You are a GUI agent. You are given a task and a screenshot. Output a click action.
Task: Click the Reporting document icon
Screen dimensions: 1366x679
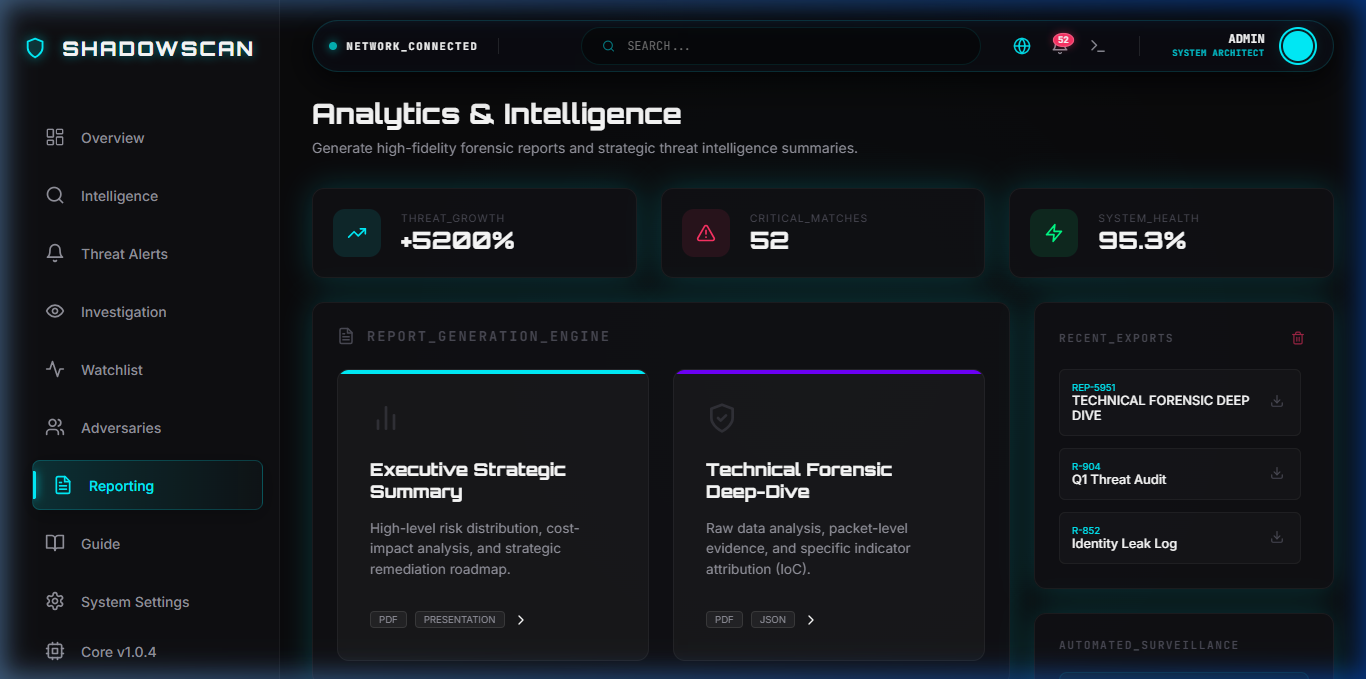pyautogui.click(x=63, y=486)
